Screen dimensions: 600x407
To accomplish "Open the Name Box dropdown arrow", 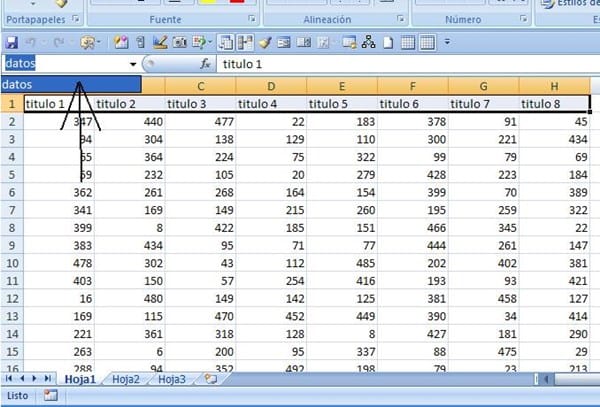I will [x=134, y=63].
